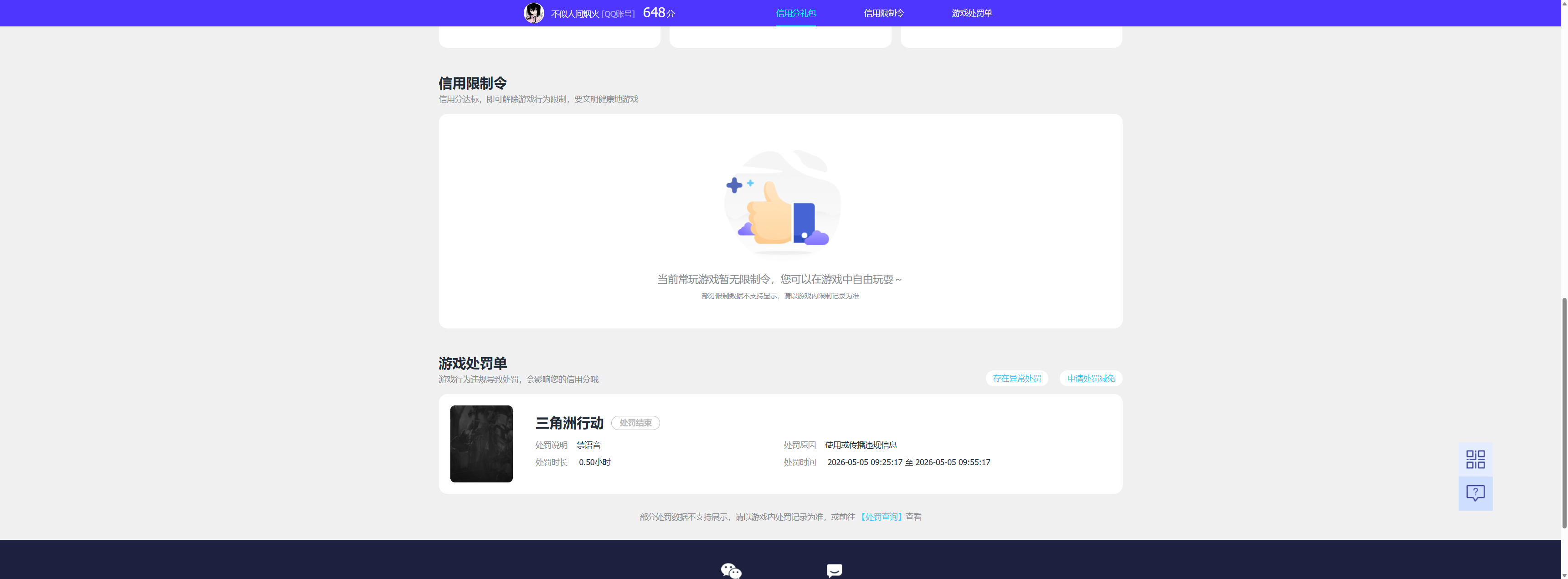1568x579 pixels.
Task: Open the help question floating icon
Action: pos(1475,492)
